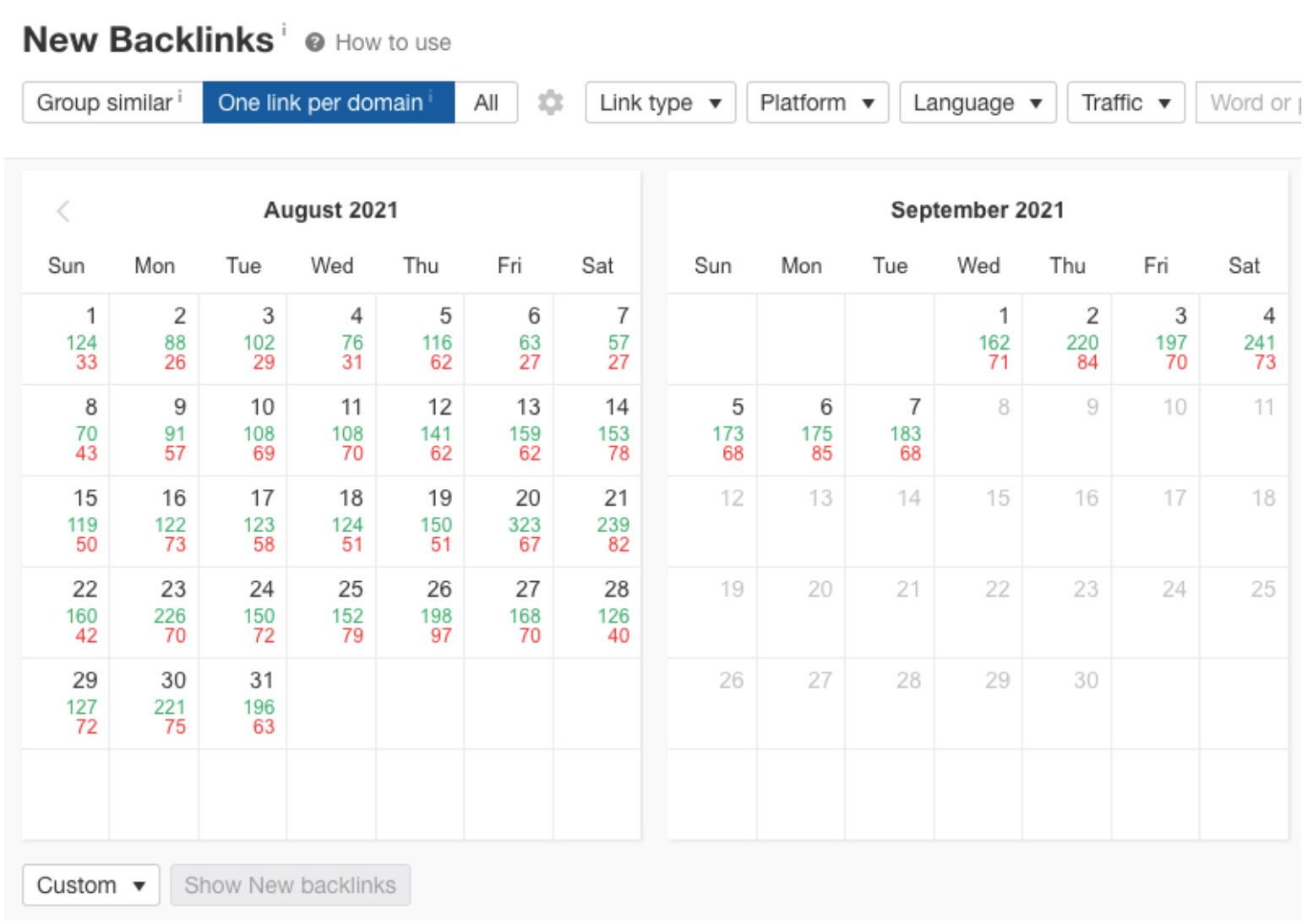Click the Word or phrase input field

click(1259, 102)
